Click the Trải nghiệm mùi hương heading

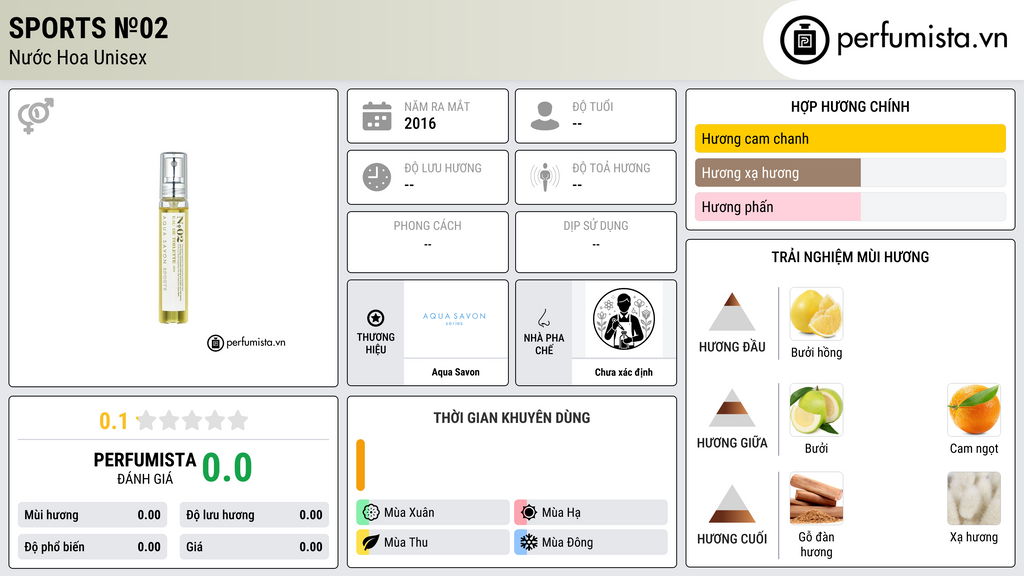(x=850, y=257)
